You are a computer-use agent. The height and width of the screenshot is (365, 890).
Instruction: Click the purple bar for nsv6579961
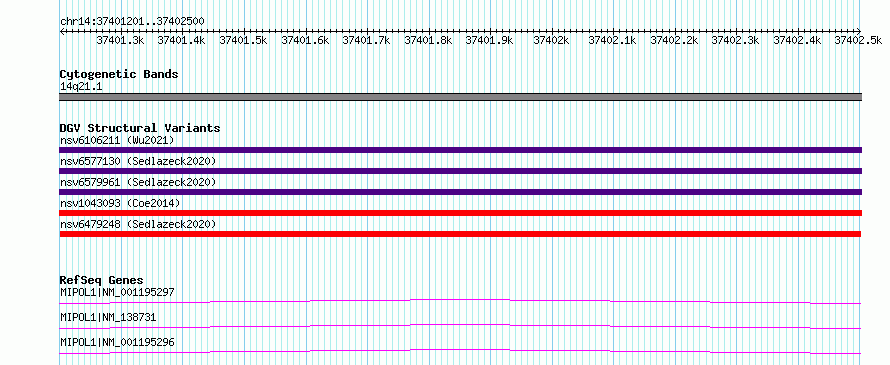coord(460,192)
